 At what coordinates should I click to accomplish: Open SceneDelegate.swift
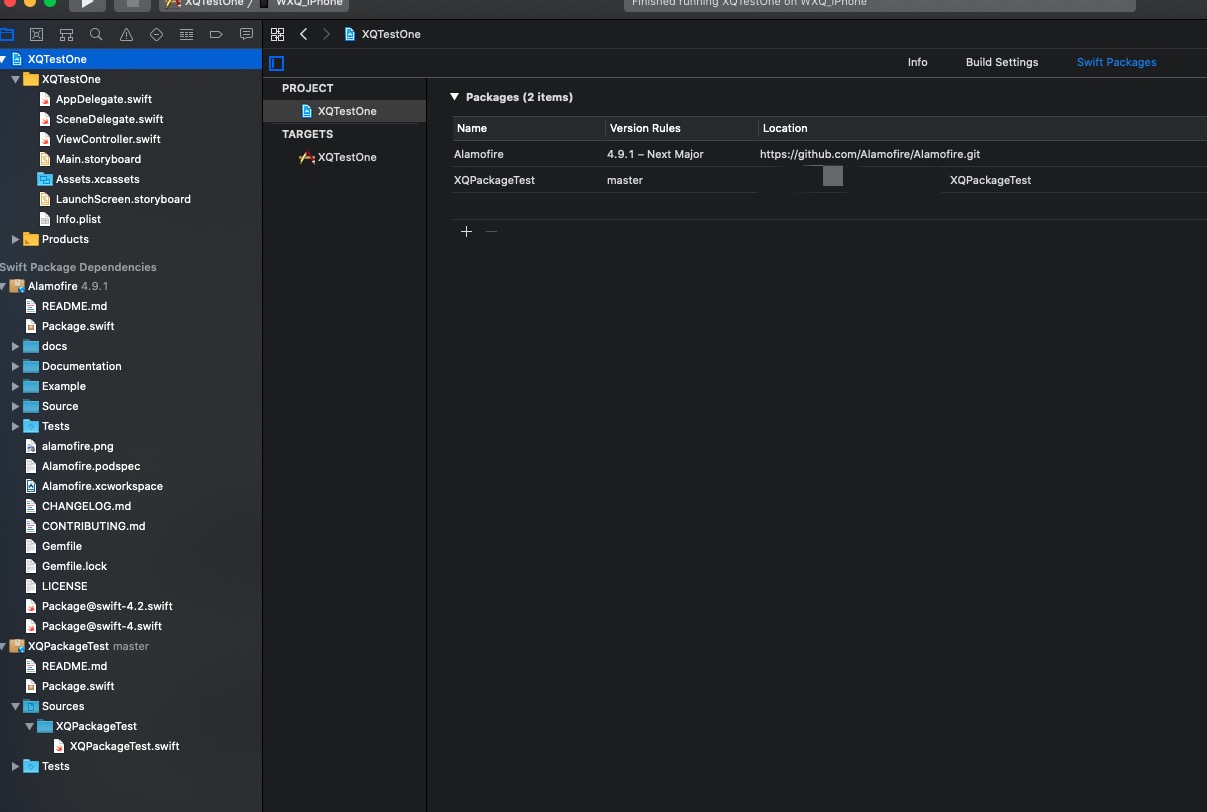110,119
